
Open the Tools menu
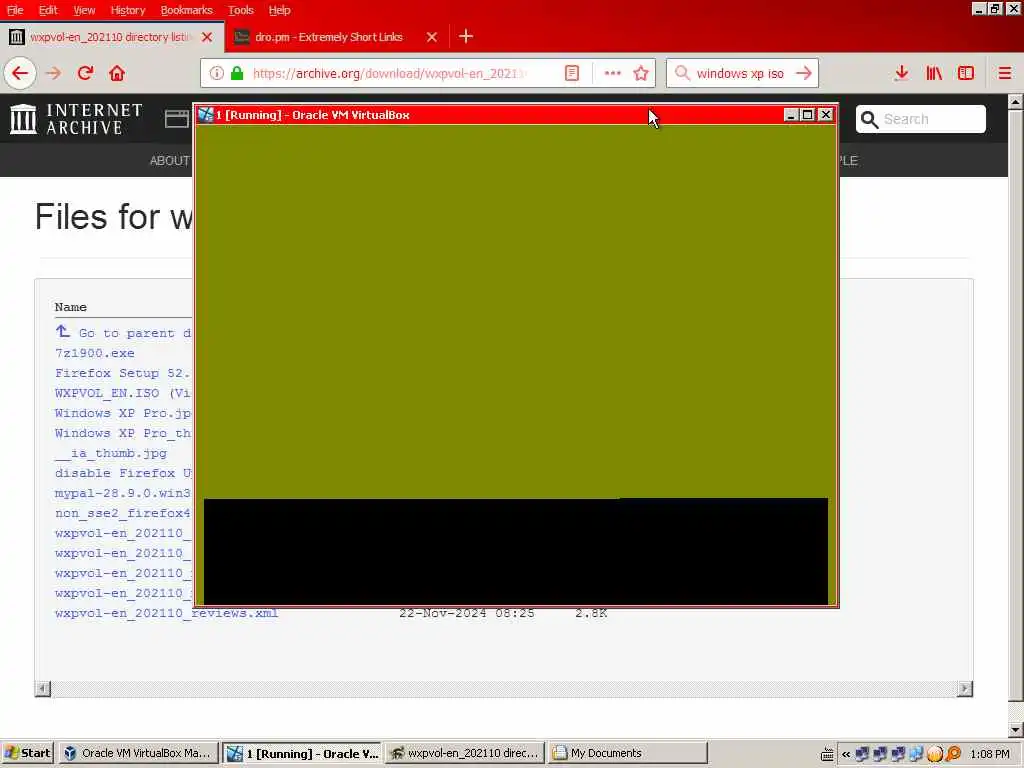[240, 10]
